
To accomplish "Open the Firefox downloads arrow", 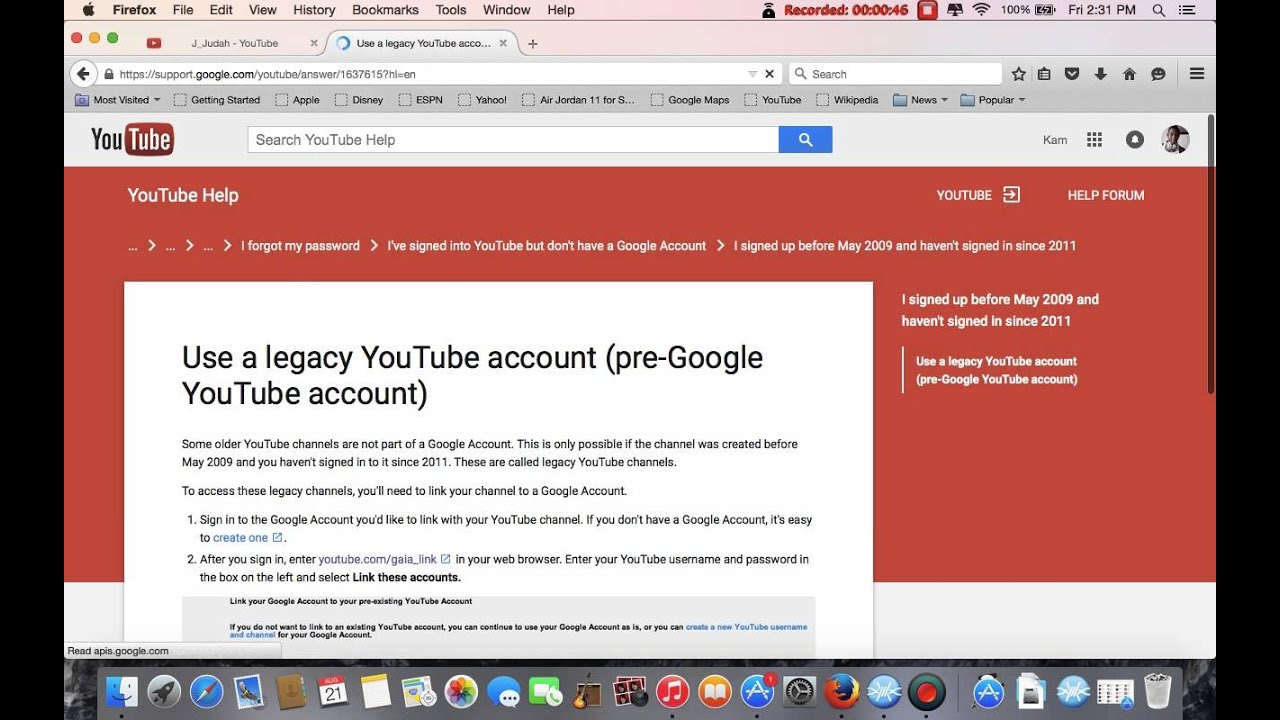I will pyautogui.click(x=1100, y=74).
